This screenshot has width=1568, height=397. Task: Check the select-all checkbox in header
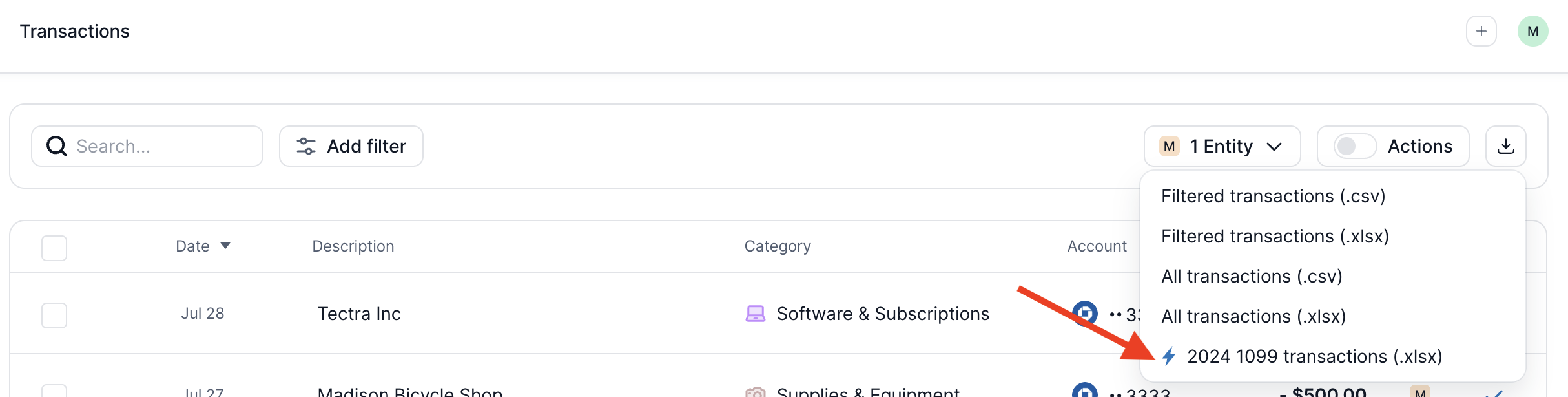(54, 248)
